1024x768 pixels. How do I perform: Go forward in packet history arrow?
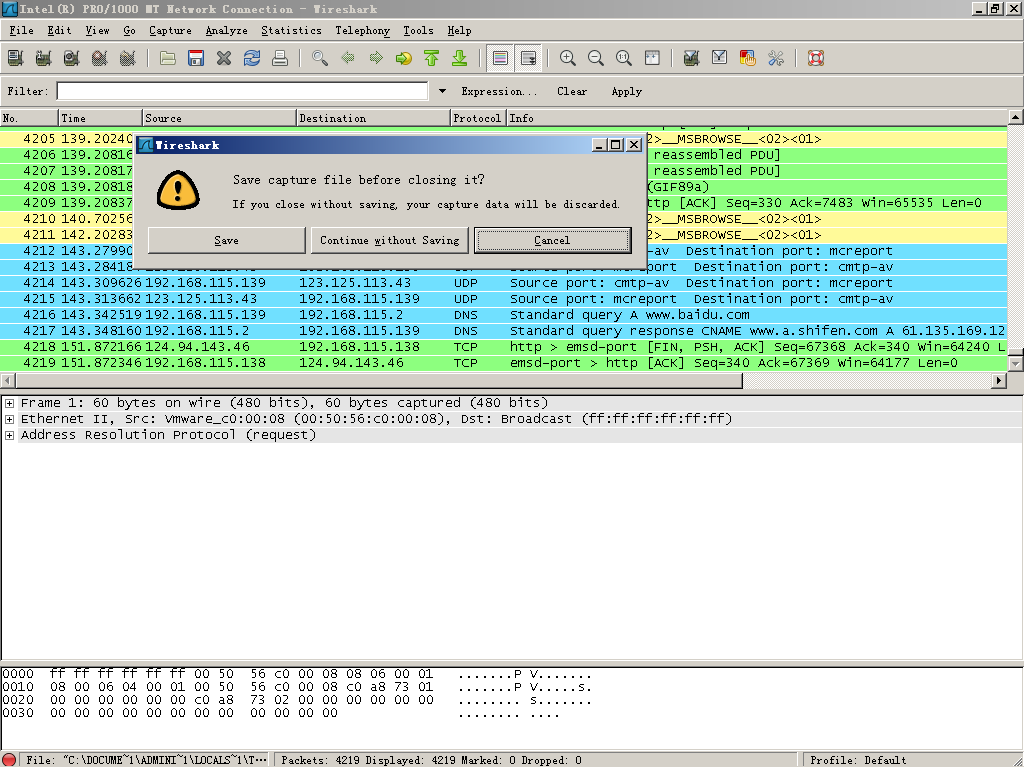point(376,58)
